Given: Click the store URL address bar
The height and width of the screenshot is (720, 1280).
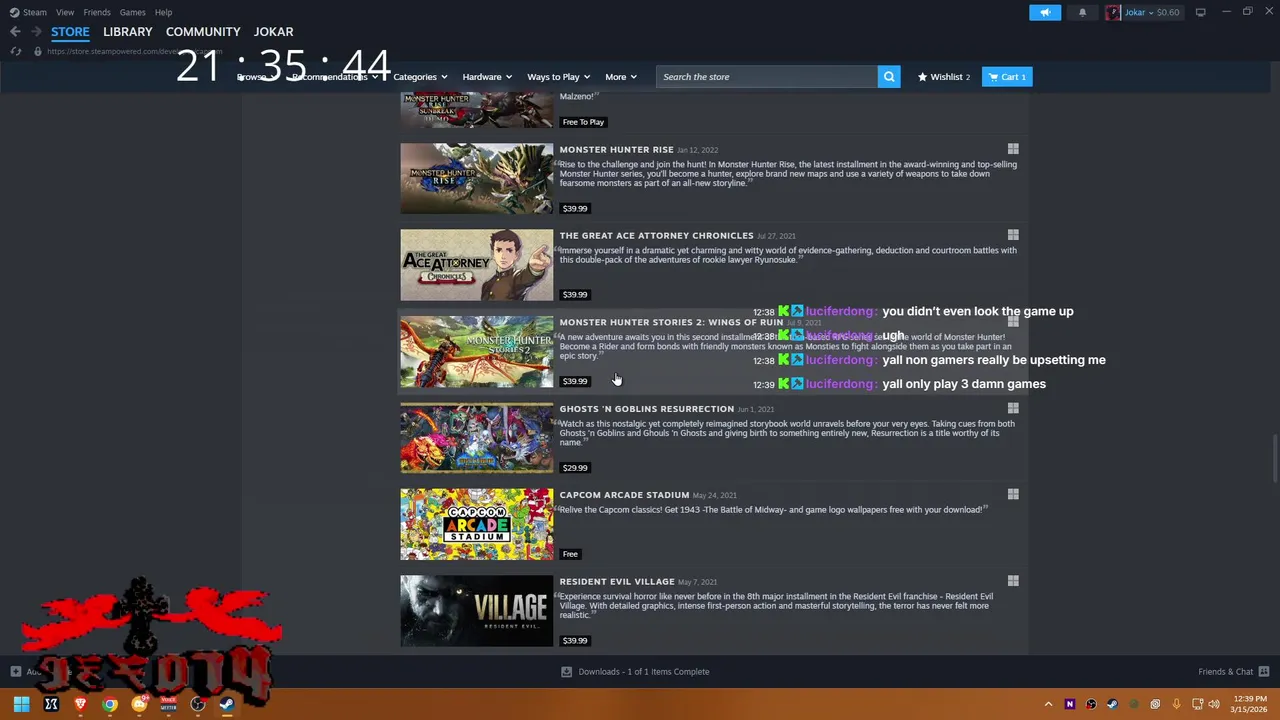Looking at the screenshot, I should (134, 51).
